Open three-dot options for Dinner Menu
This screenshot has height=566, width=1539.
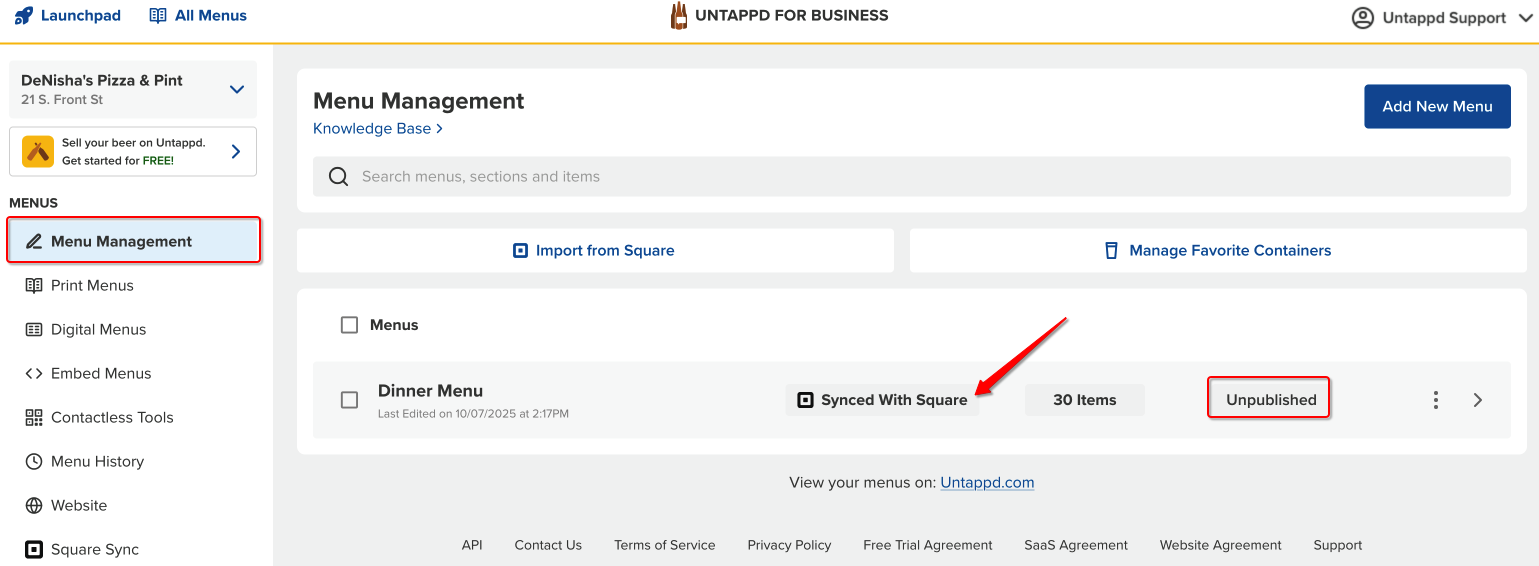click(1435, 400)
